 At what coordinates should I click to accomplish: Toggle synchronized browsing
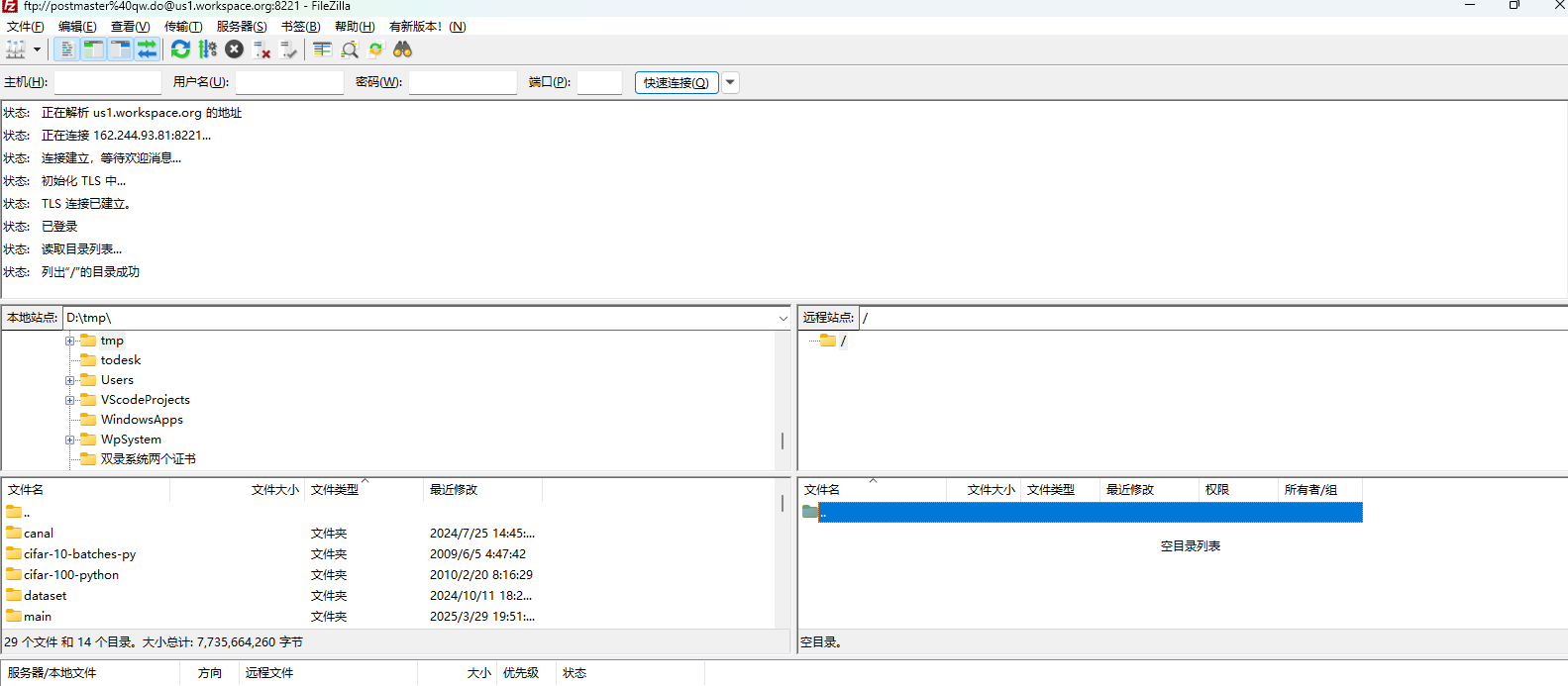375,49
